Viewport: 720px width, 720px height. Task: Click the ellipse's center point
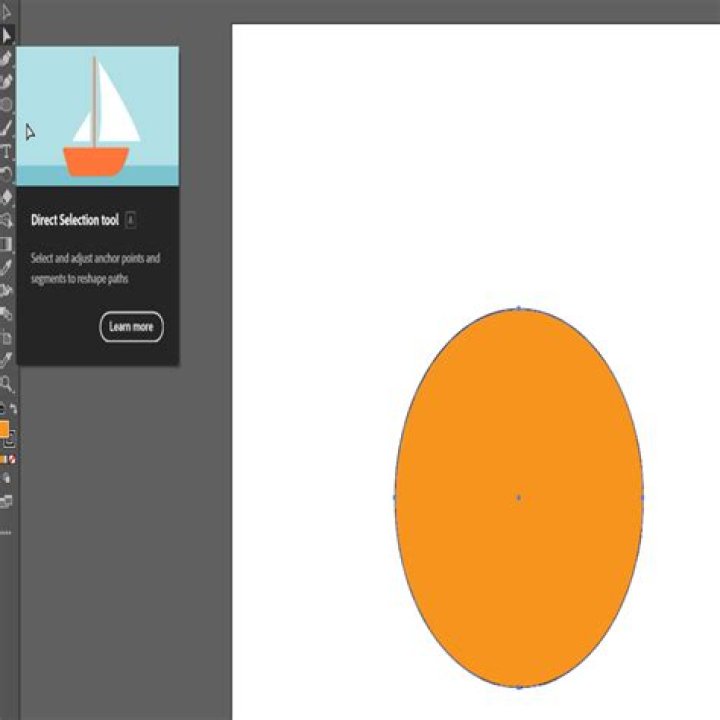pos(518,497)
